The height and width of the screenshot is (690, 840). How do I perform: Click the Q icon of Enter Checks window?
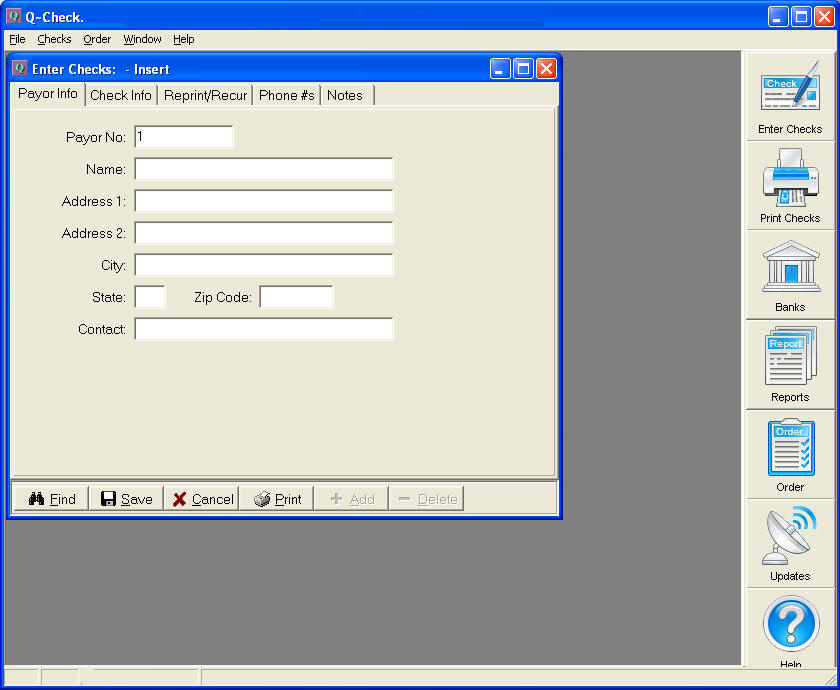20,69
